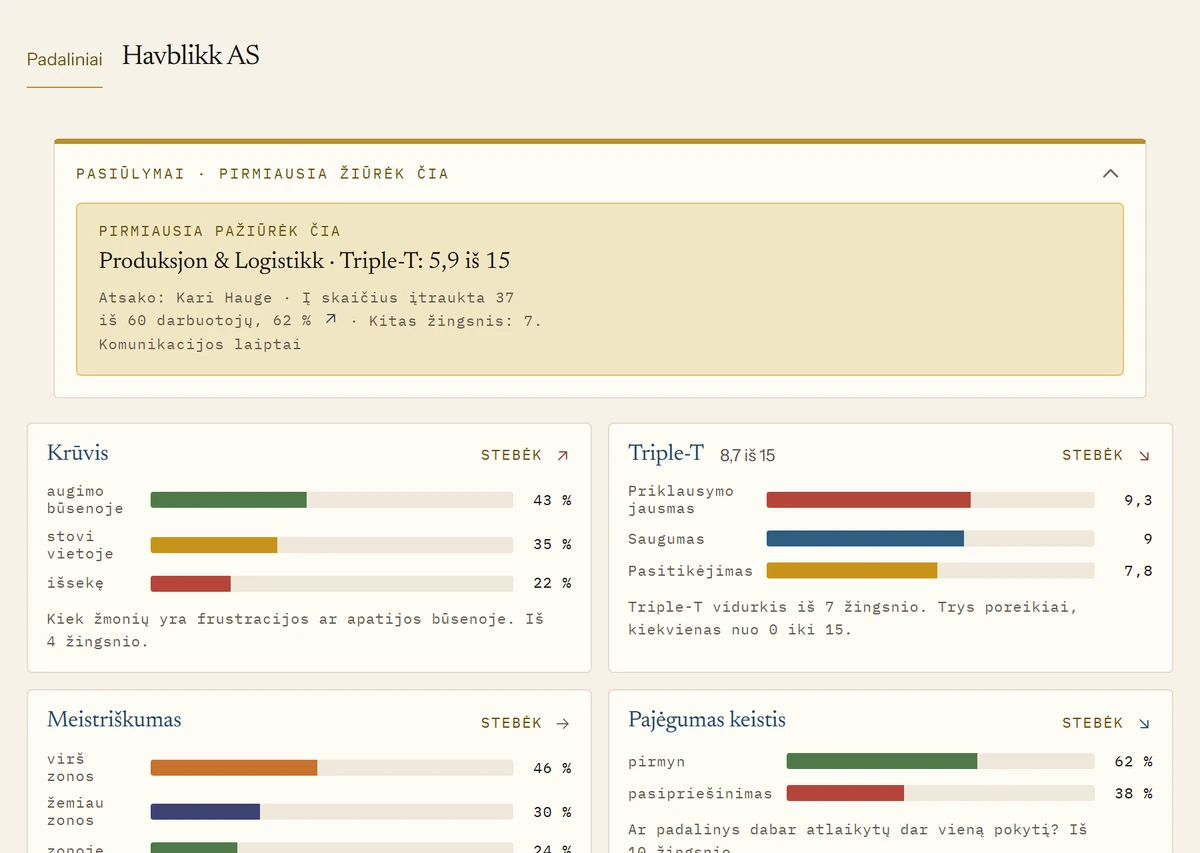Click the downward trend arrow in Pajėgumas keistis card
Screen dimensions: 1200x853
tap(1144, 723)
